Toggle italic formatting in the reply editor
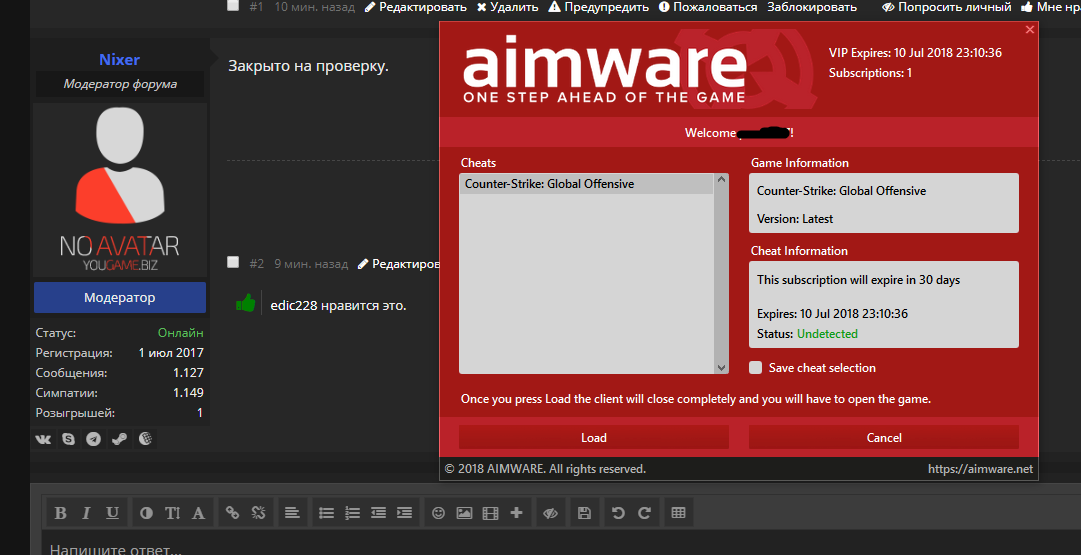The width and height of the screenshot is (1081, 555). 86,513
